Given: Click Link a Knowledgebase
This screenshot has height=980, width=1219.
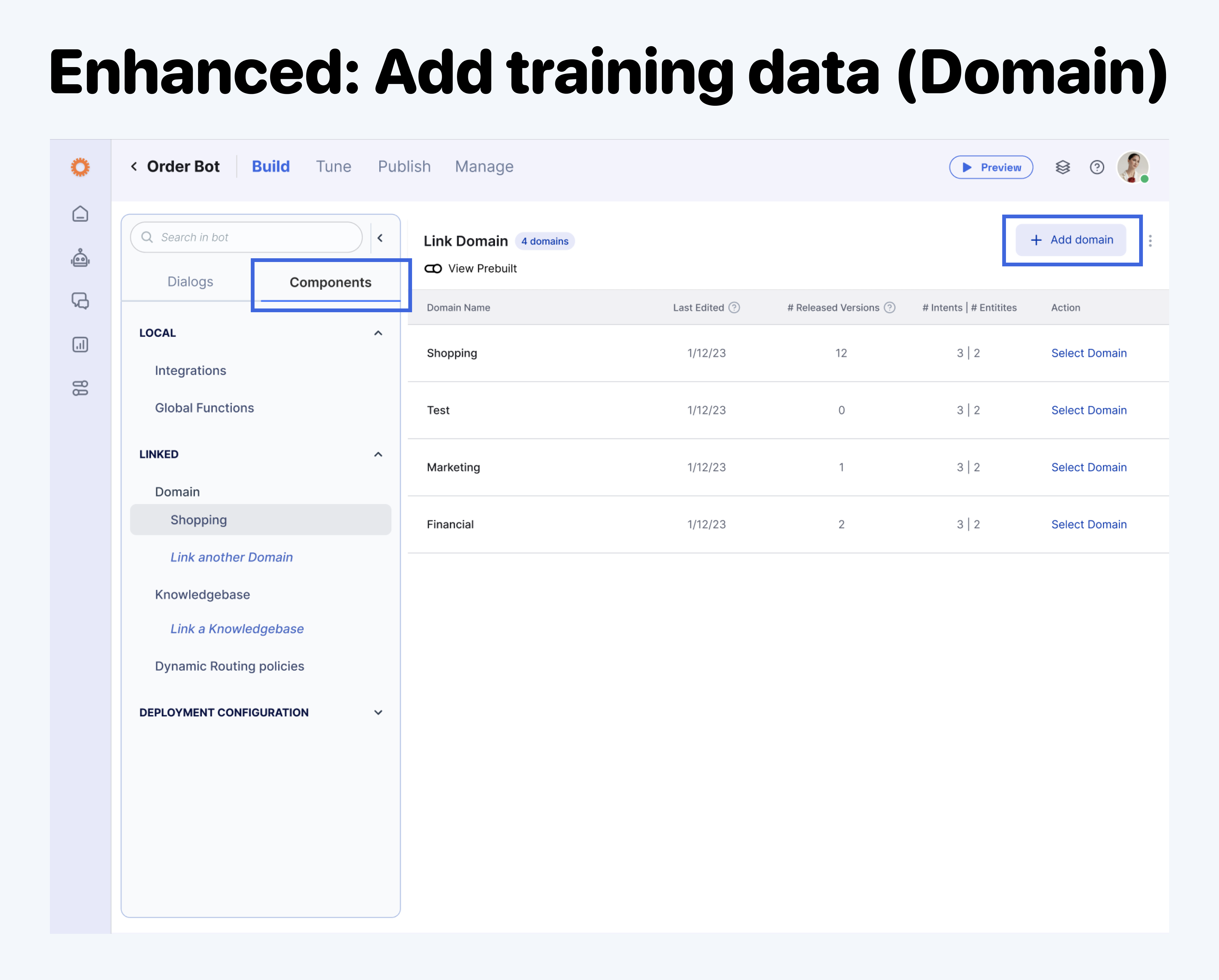Looking at the screenshot, I should [x=237, y=629].
